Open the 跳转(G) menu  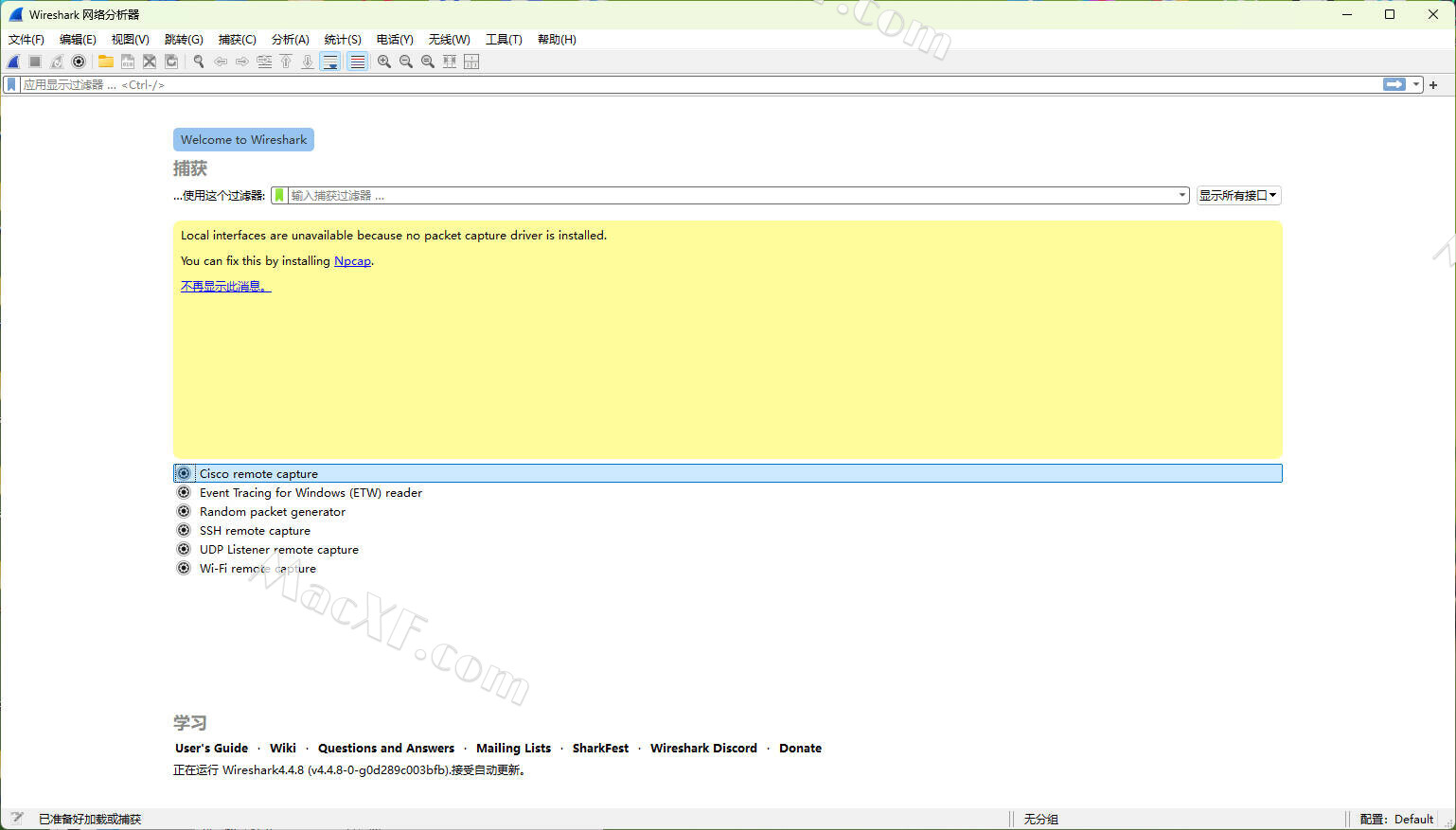pos(184,39)
